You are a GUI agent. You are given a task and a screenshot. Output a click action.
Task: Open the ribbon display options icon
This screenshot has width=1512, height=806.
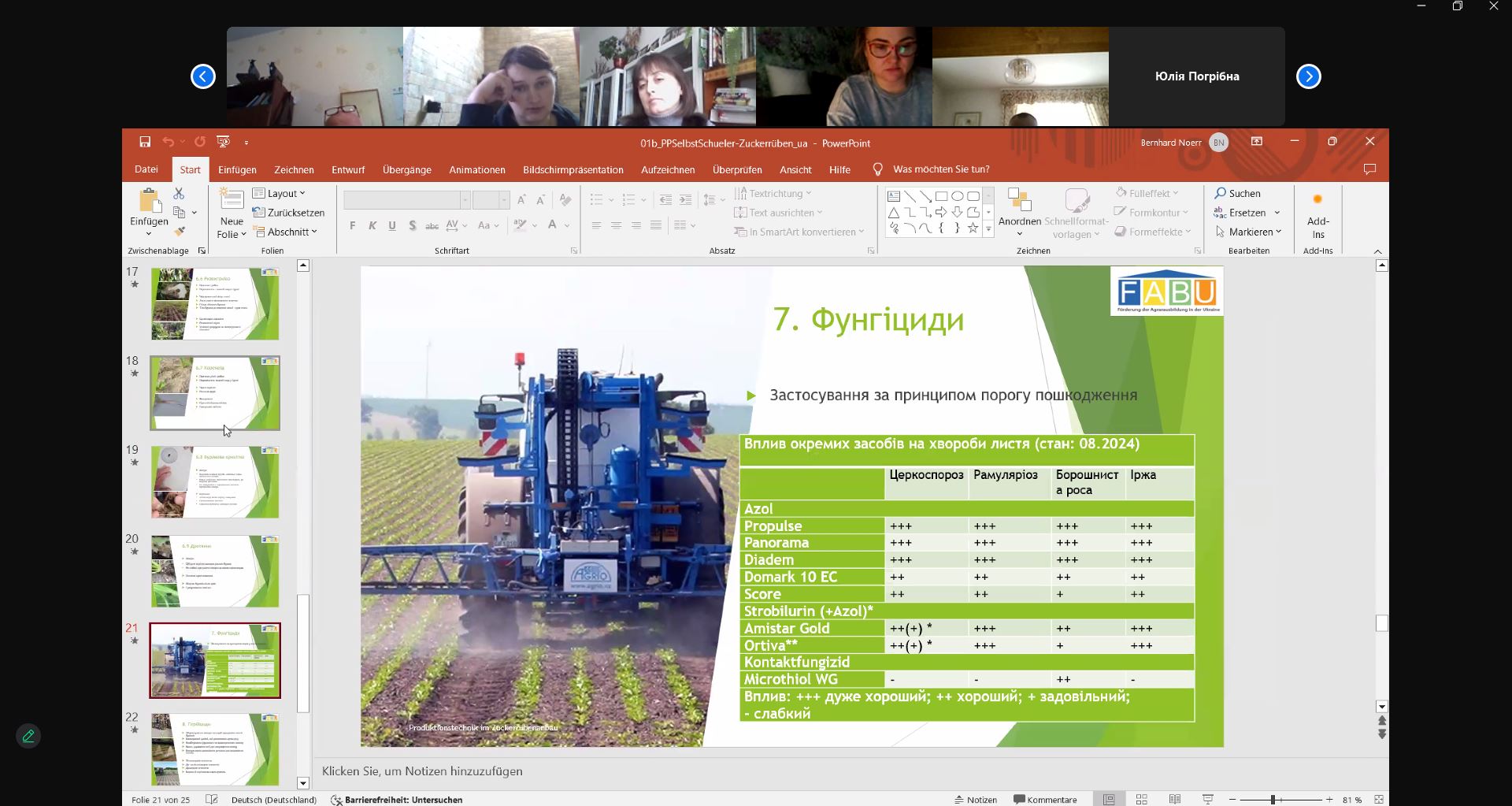[x=1257, y=142]
